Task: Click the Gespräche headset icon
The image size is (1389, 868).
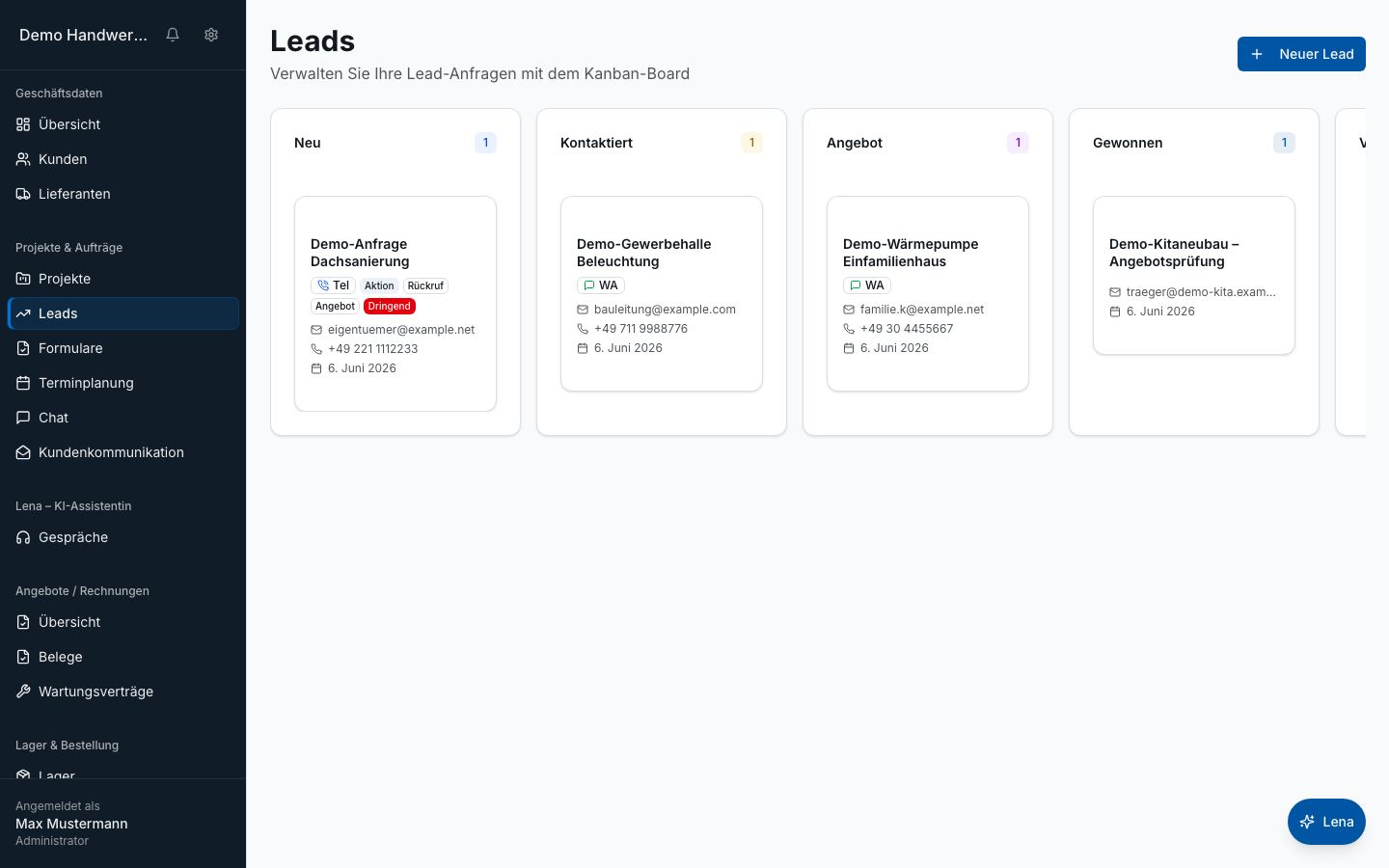Action: [x=23, y=537]
